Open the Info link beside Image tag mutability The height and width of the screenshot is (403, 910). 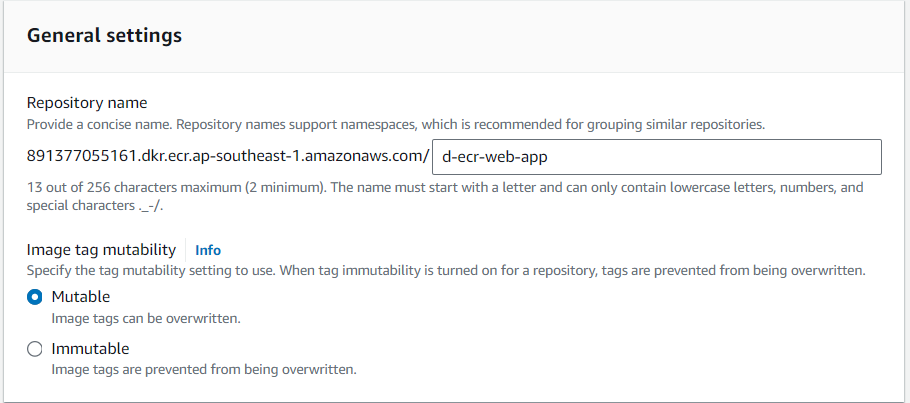208,250
